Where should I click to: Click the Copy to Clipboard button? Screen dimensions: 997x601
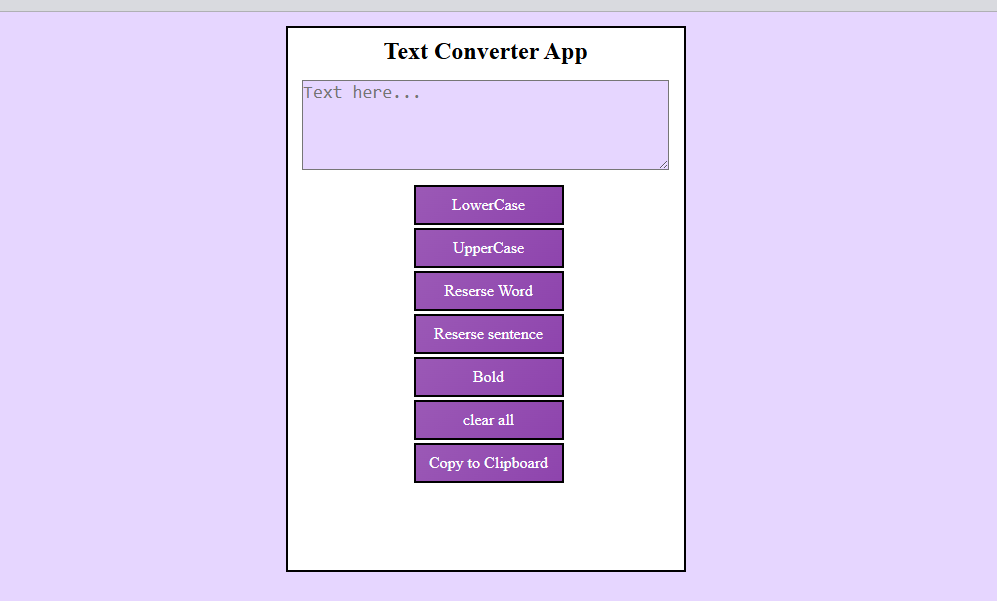point(488,463)
